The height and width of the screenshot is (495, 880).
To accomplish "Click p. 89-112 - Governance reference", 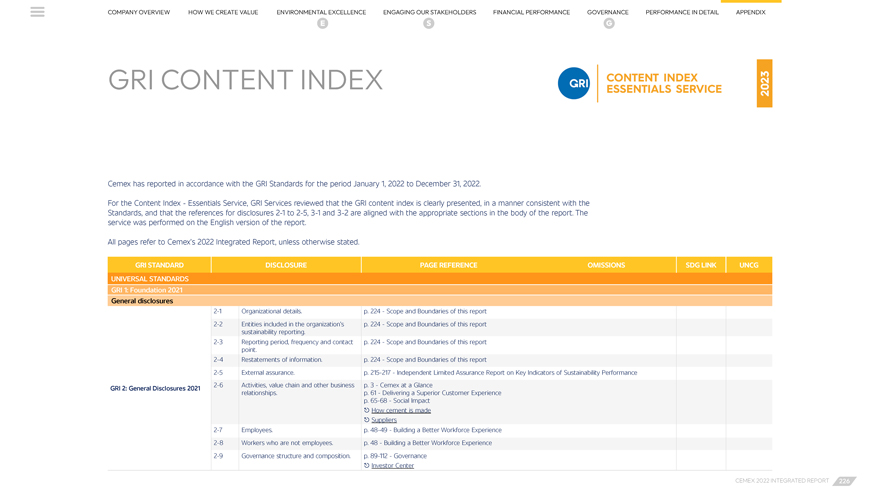I will [395, 456].
